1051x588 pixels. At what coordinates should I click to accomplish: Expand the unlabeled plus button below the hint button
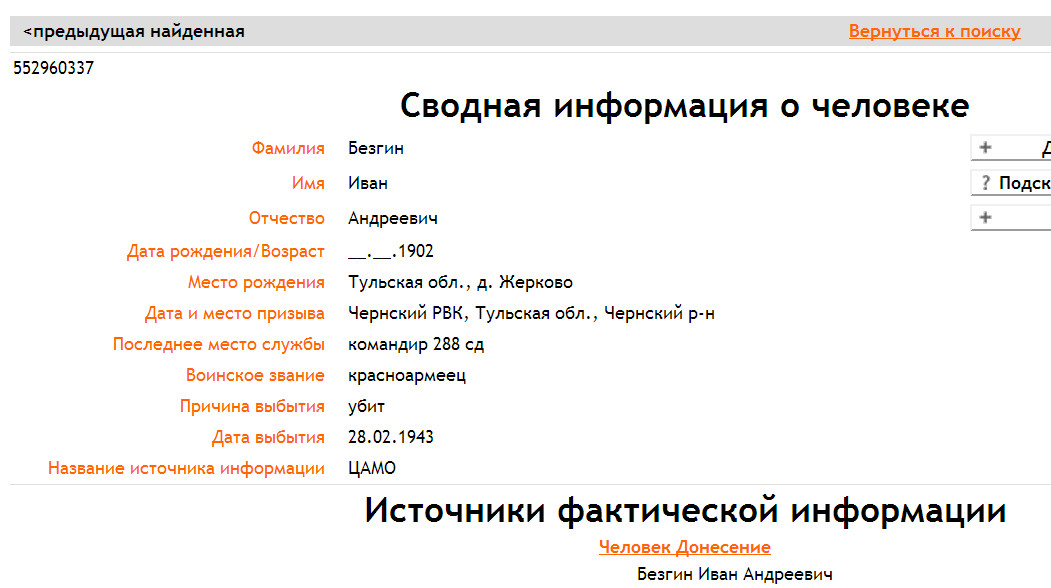point(985,218)
